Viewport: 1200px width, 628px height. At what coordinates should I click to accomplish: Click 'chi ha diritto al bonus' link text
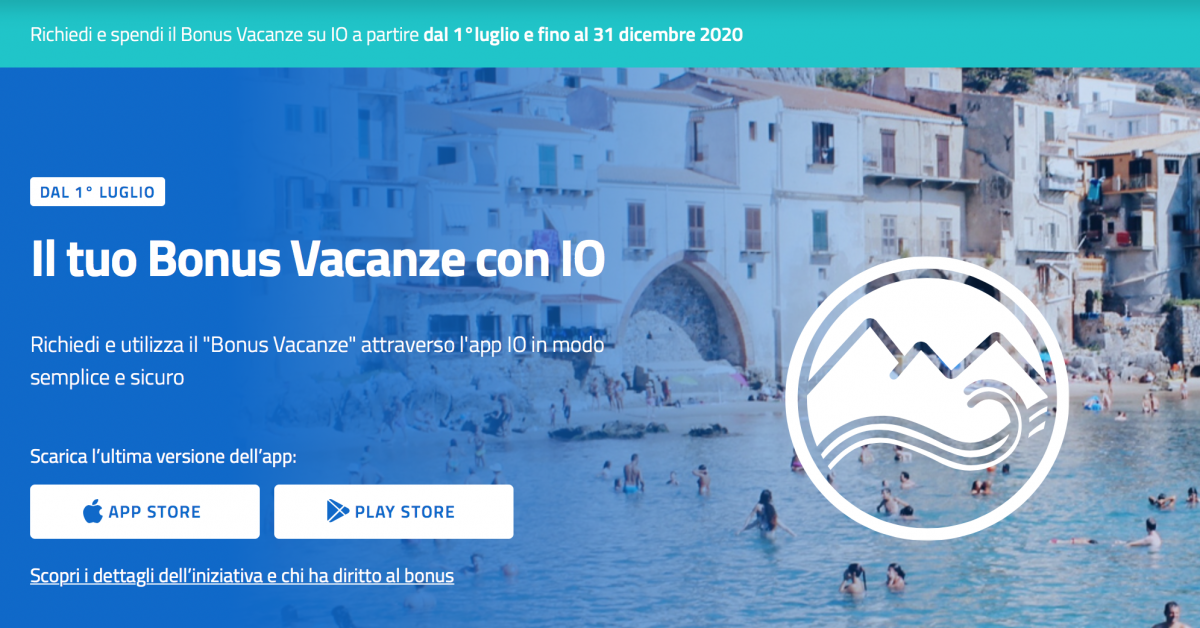[376, 576]
